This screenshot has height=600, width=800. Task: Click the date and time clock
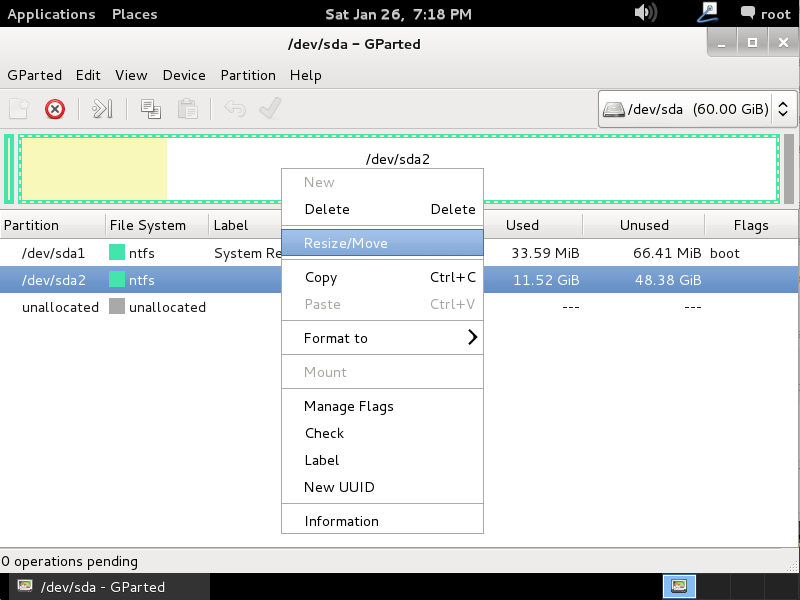click(x=398, y=14)
